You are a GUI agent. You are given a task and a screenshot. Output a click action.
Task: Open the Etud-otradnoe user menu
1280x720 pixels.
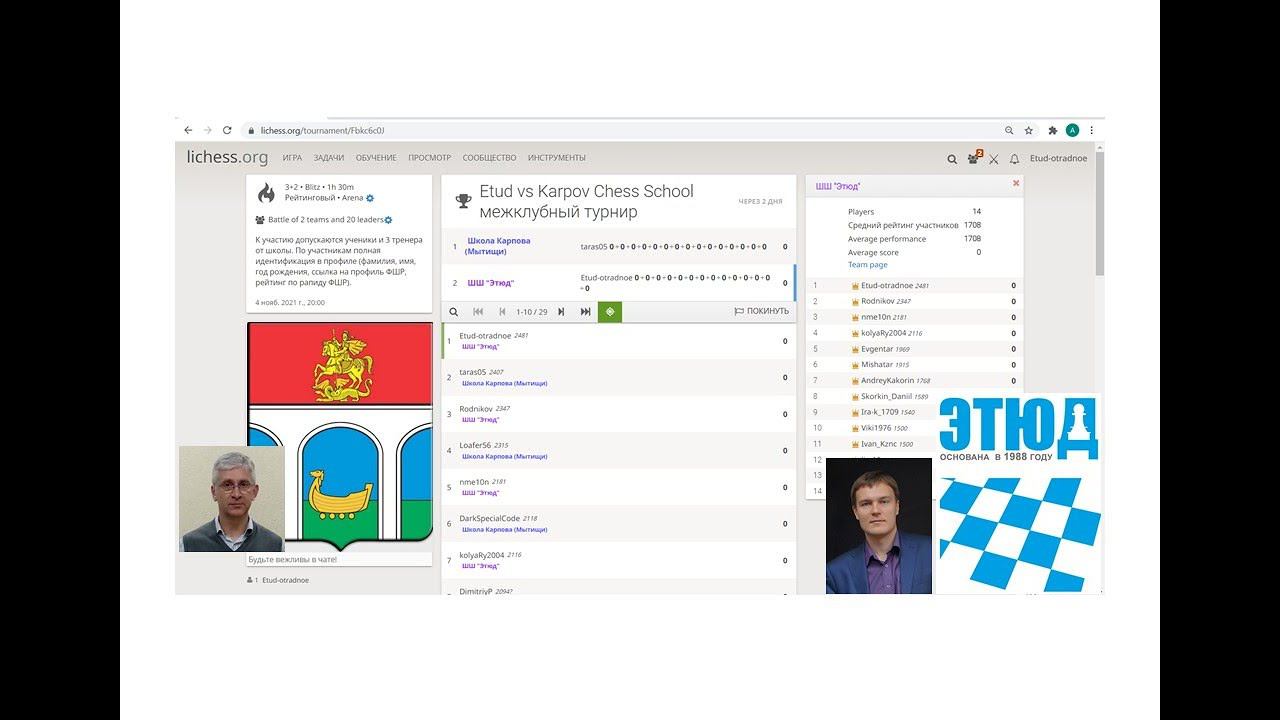click(x=1058, y=159)
